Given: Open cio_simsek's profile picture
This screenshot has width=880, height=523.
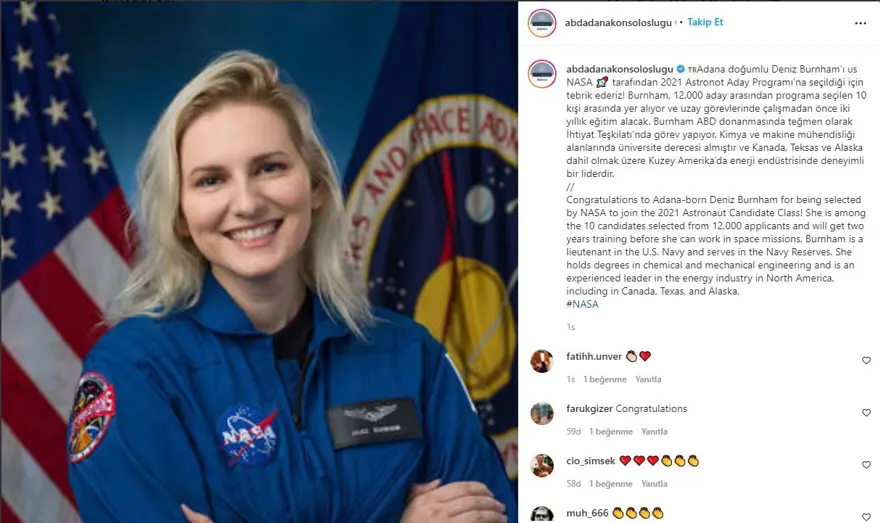Looking at the screenshot, I should (542, 465).
